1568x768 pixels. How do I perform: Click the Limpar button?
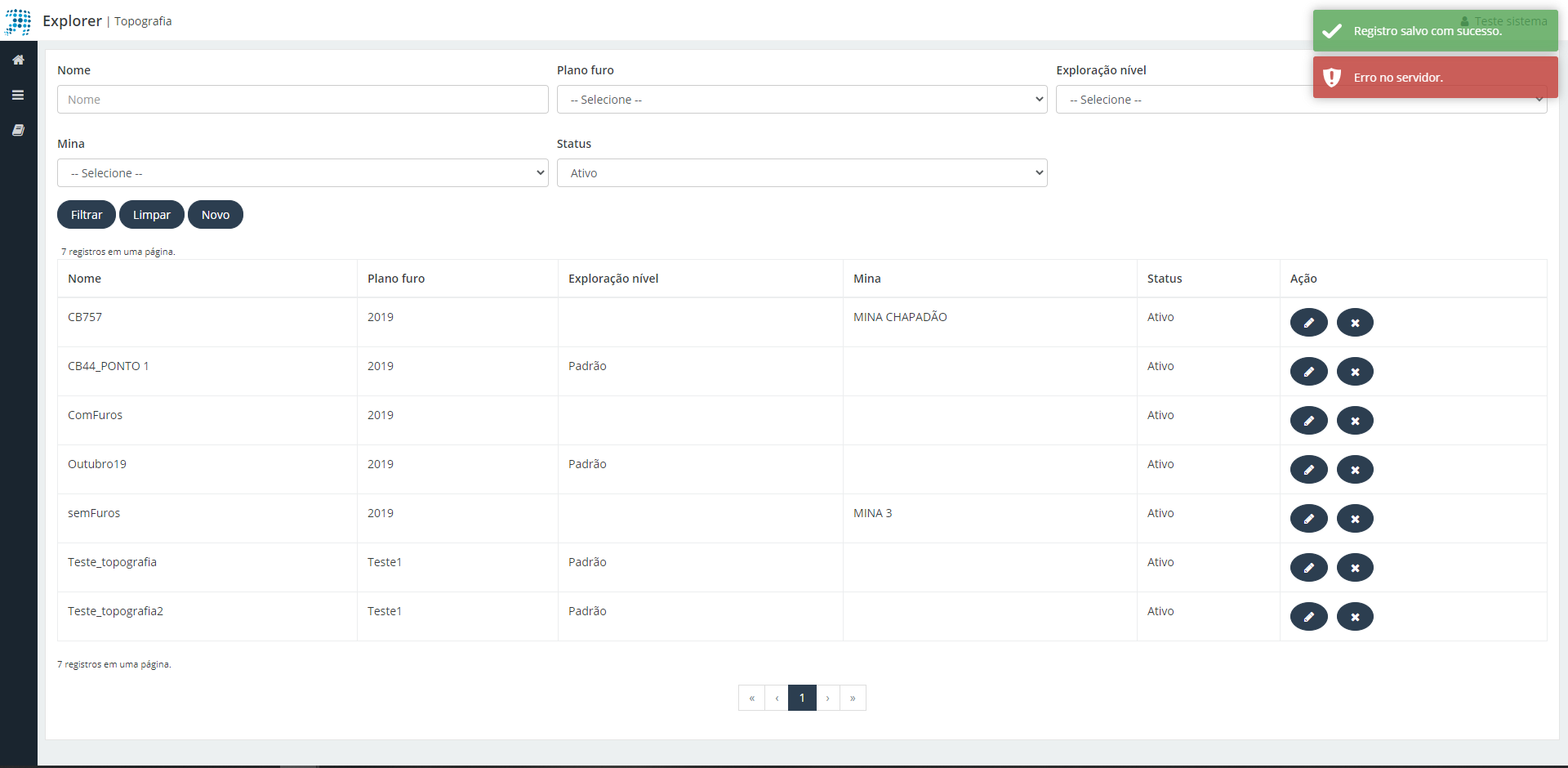pyautogui.click(x=152, y=215)
